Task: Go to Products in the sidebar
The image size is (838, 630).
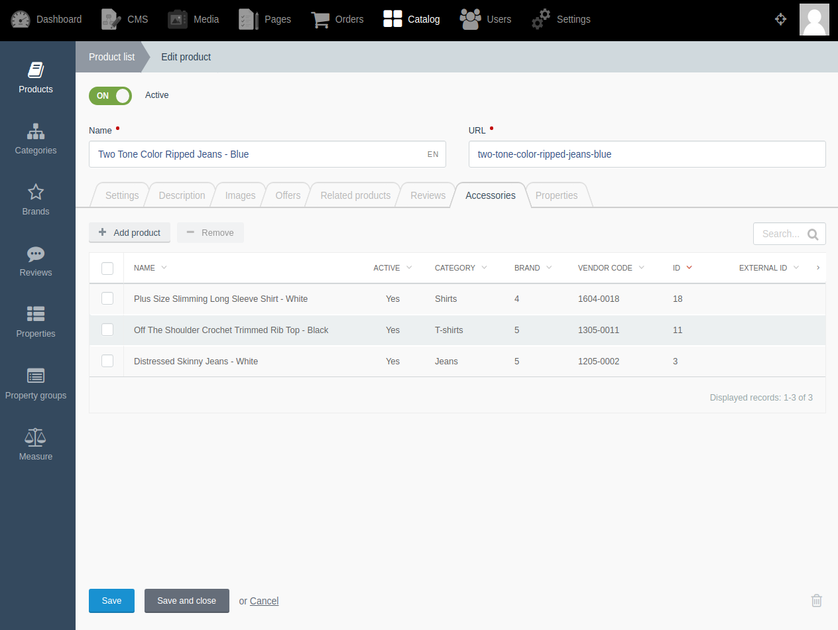Action: 36,78
